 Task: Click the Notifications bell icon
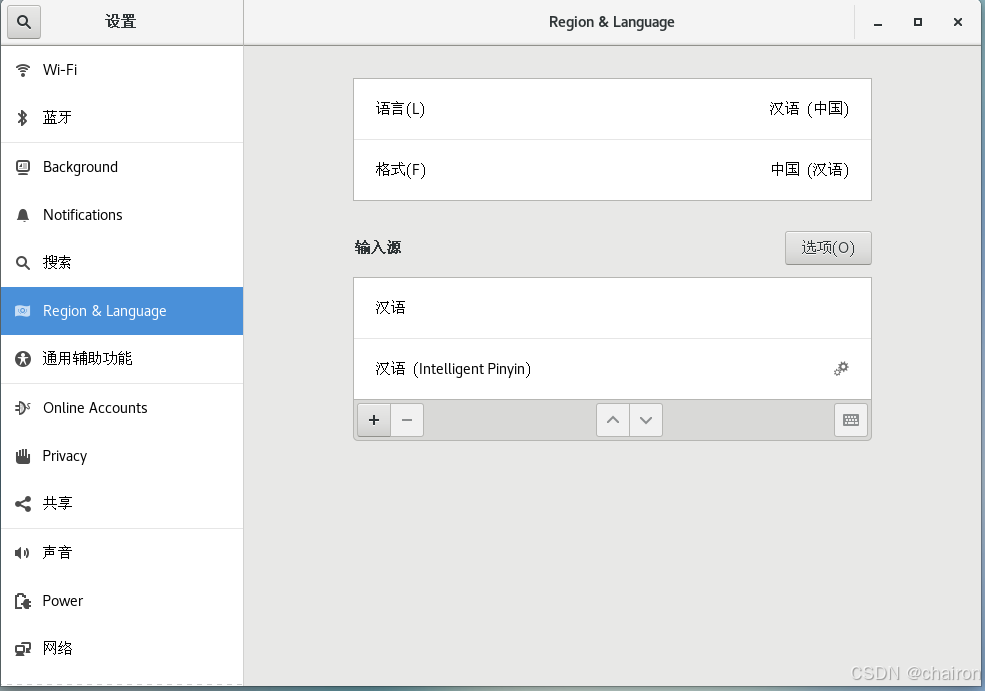23,215
